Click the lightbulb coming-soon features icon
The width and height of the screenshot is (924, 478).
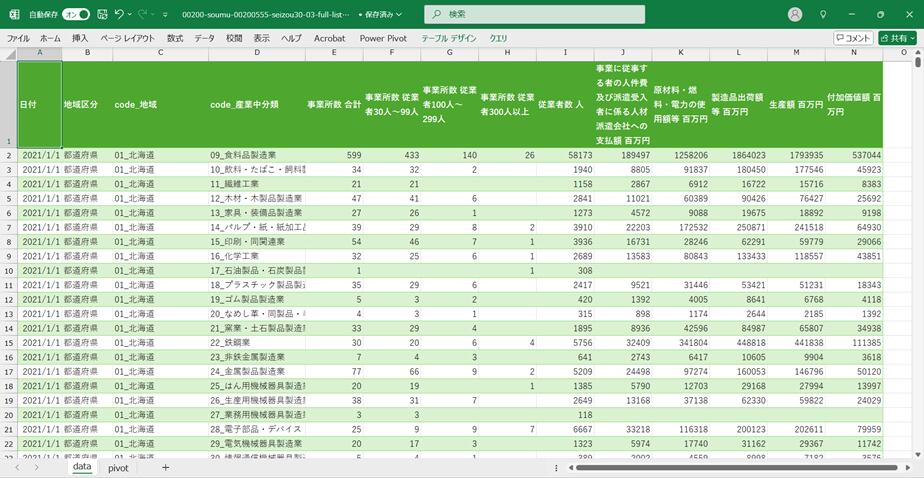point(823,15)
